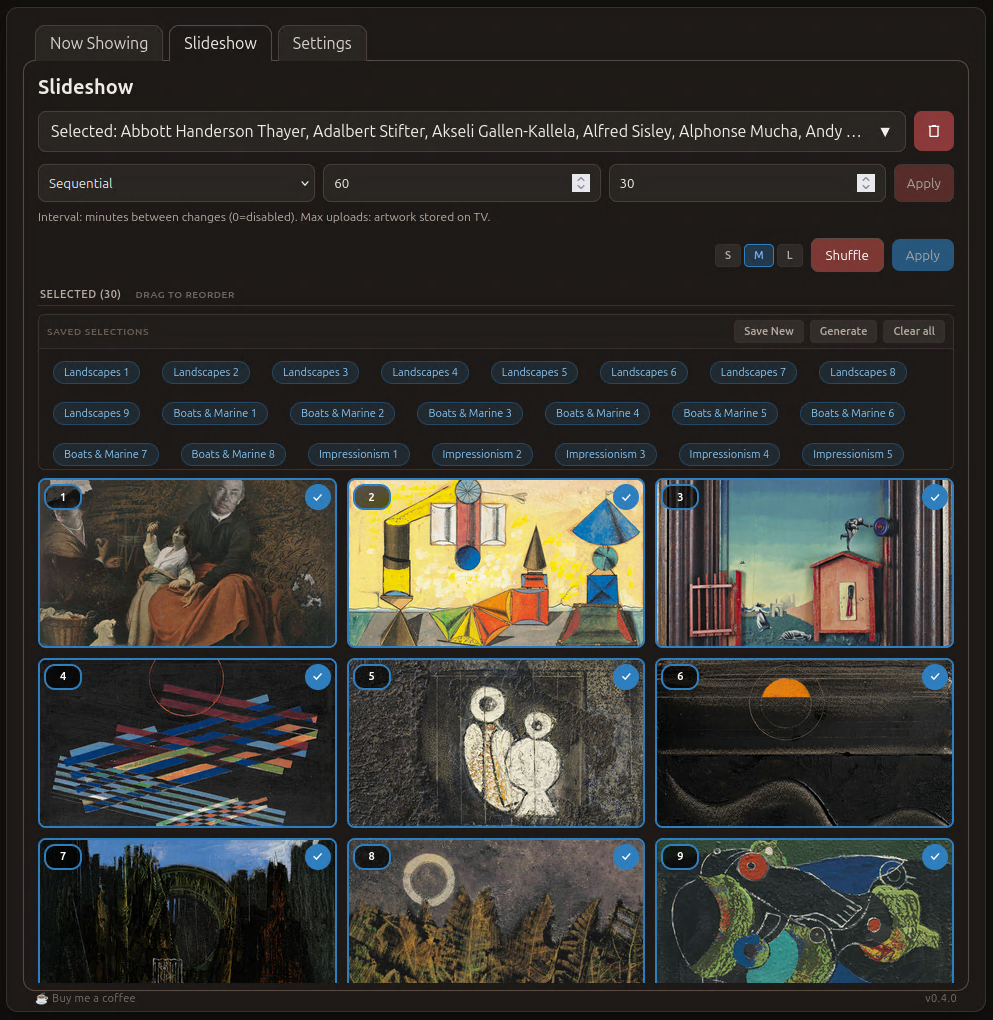Load the Landscapes 3 saved selection
This screenshot has width=993, height=1020.
click(315, 372)
